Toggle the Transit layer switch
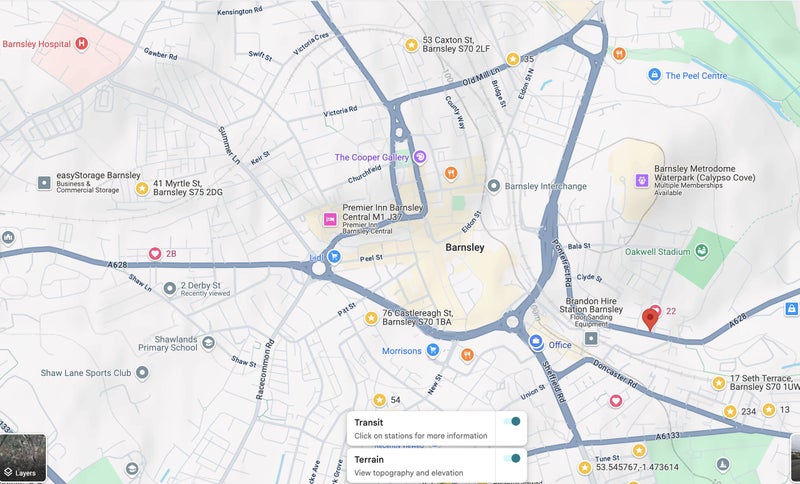Image resolution: width=800 pixels, height=484 pixels. tap(511, 421)
